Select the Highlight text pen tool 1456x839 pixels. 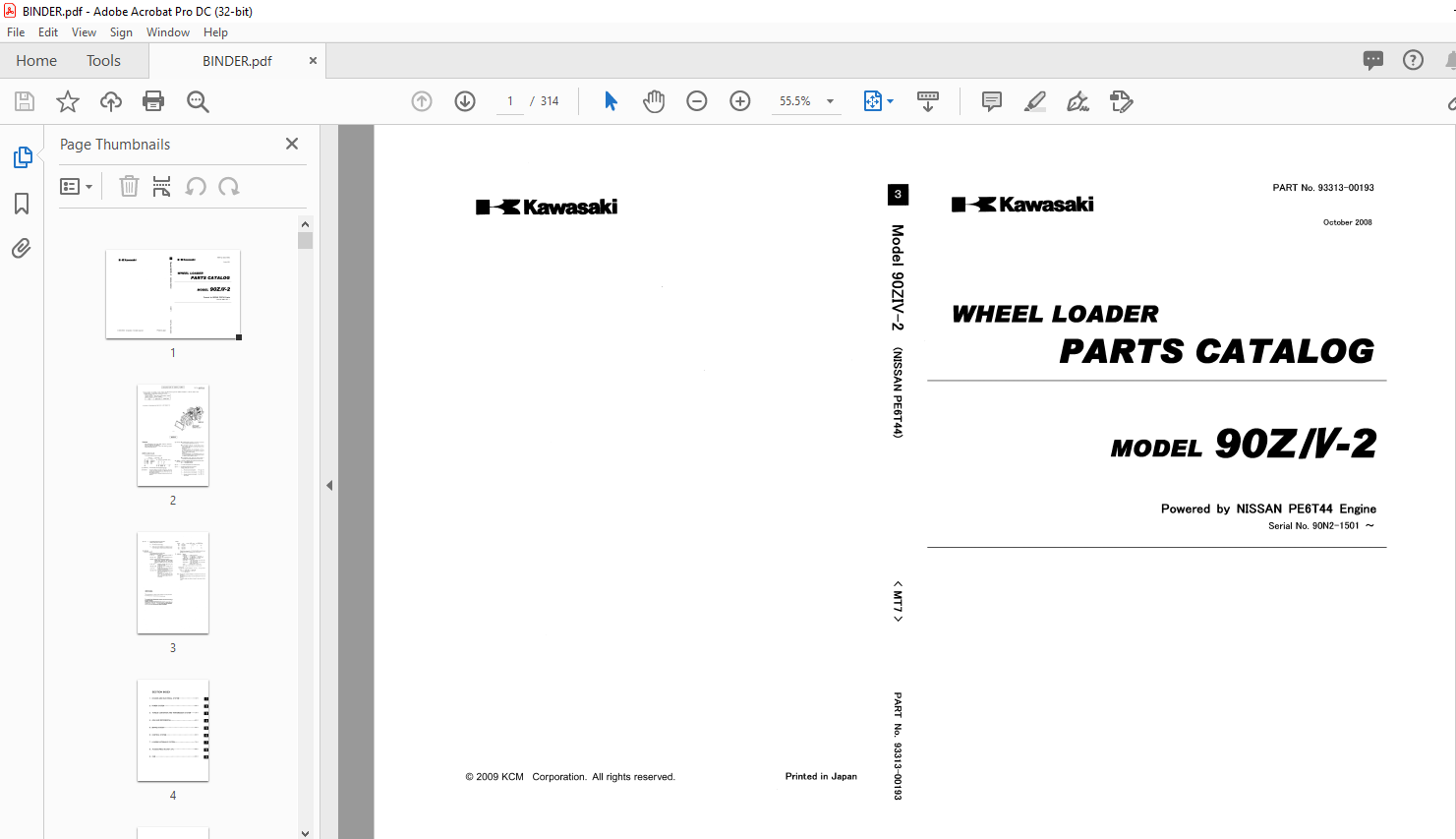tap(1035, 101)
